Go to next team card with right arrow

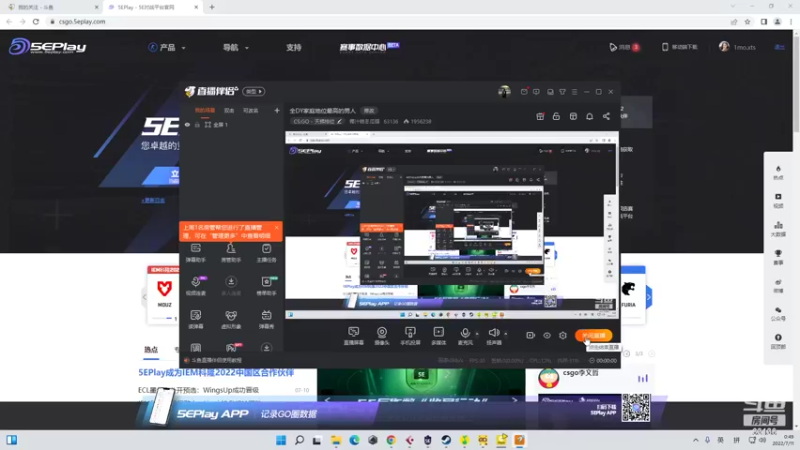(x=648, y=296)
